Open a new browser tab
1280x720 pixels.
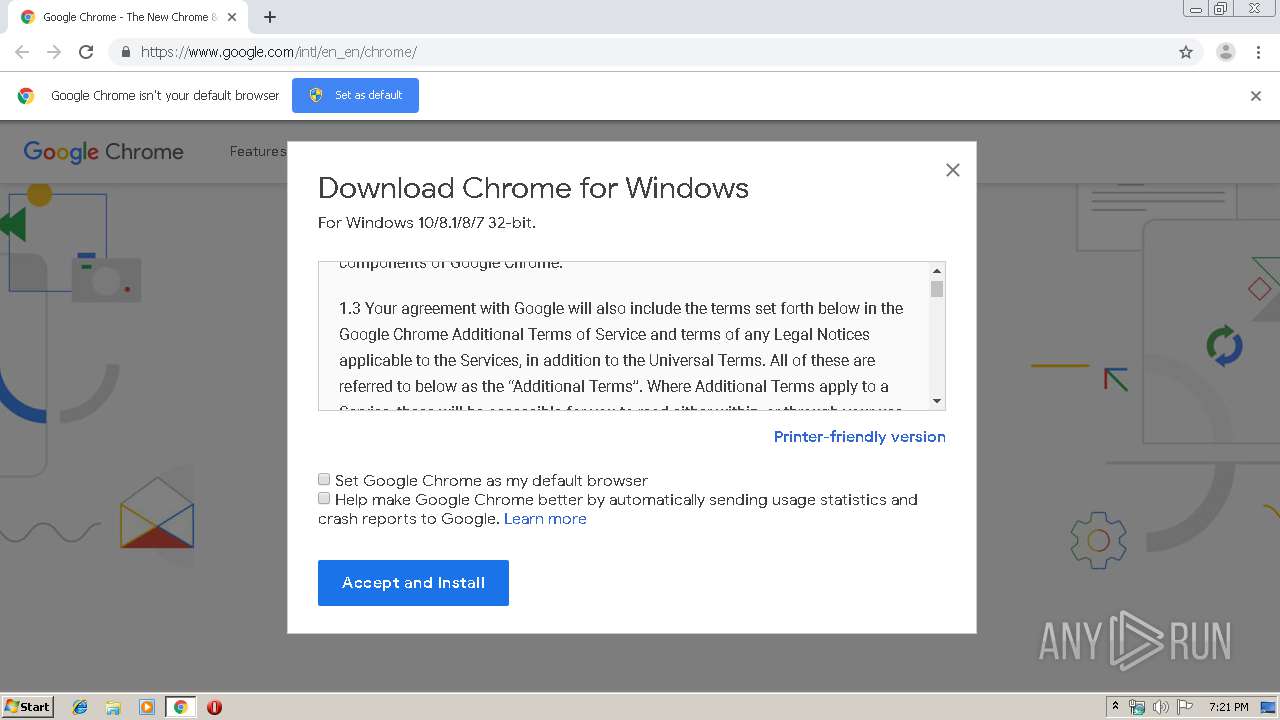270,17
